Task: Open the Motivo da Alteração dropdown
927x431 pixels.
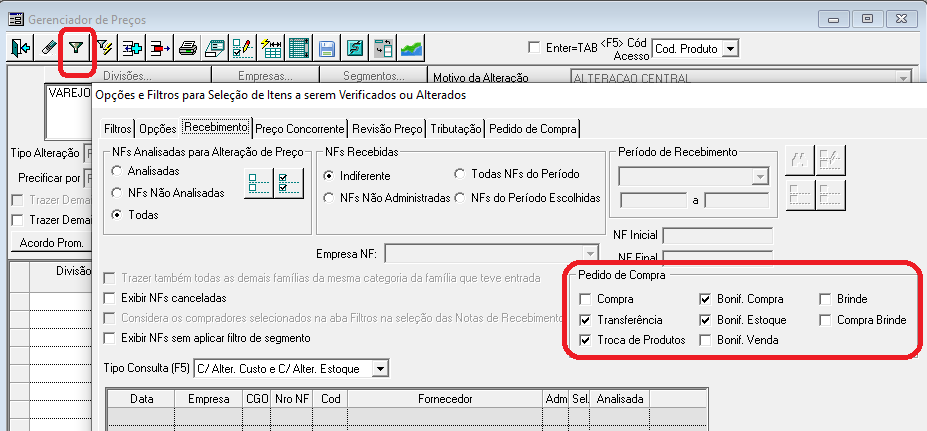Action: click(902, 78)
